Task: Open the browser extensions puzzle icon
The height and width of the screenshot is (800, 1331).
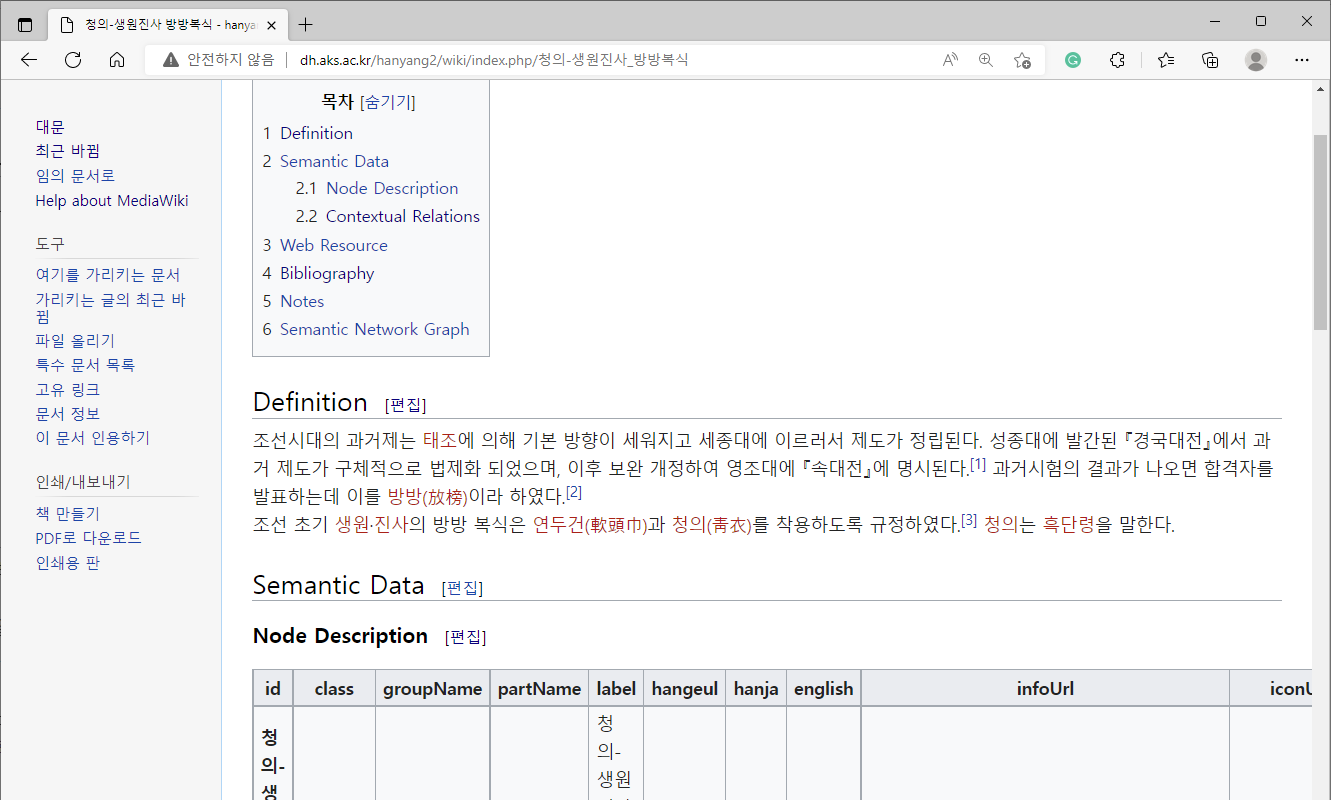Action: (x=1118, y=60)
